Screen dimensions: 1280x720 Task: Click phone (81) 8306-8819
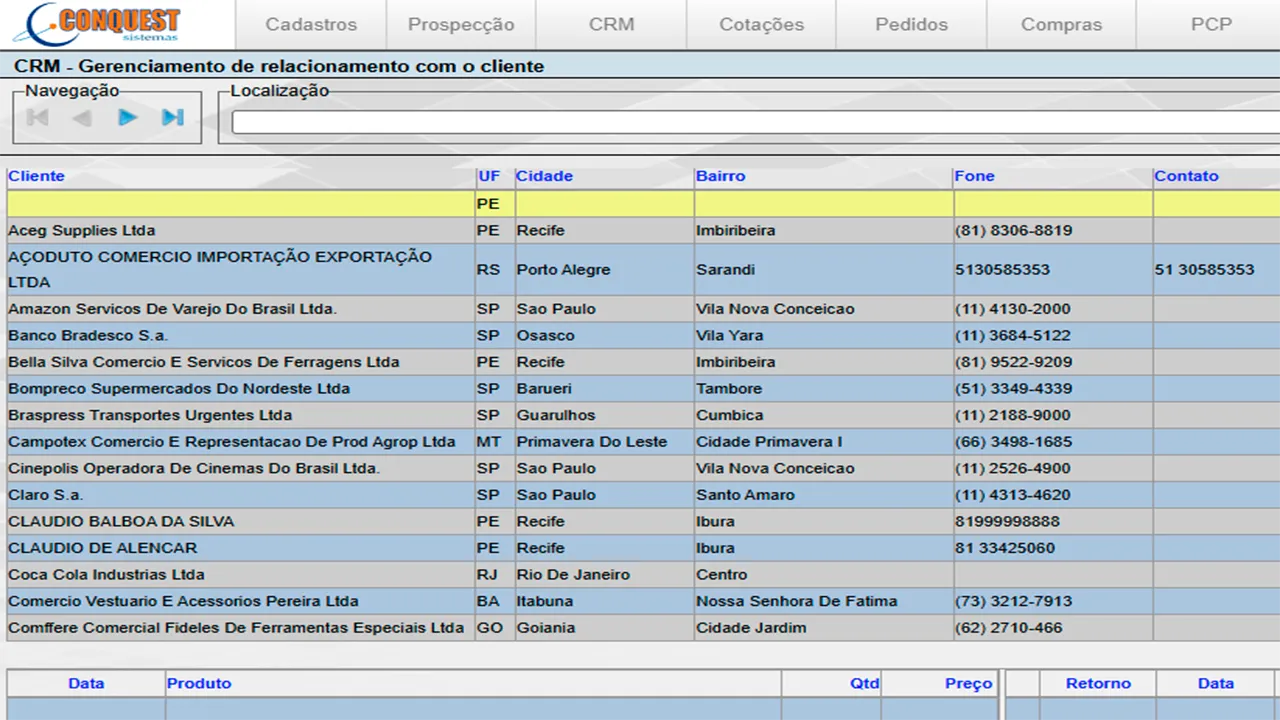1014,231
